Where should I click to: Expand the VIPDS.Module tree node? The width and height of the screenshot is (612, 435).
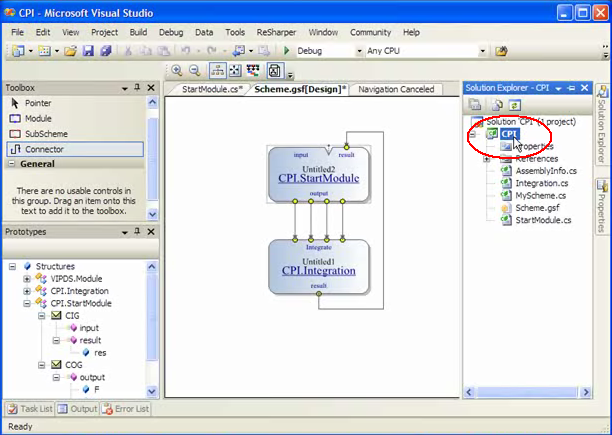(x=27, y=279)
